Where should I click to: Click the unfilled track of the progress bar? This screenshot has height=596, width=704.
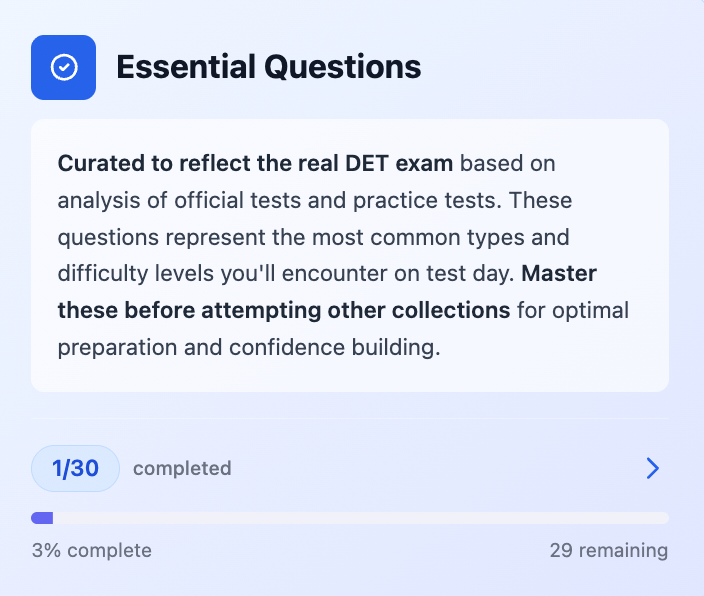360,518
